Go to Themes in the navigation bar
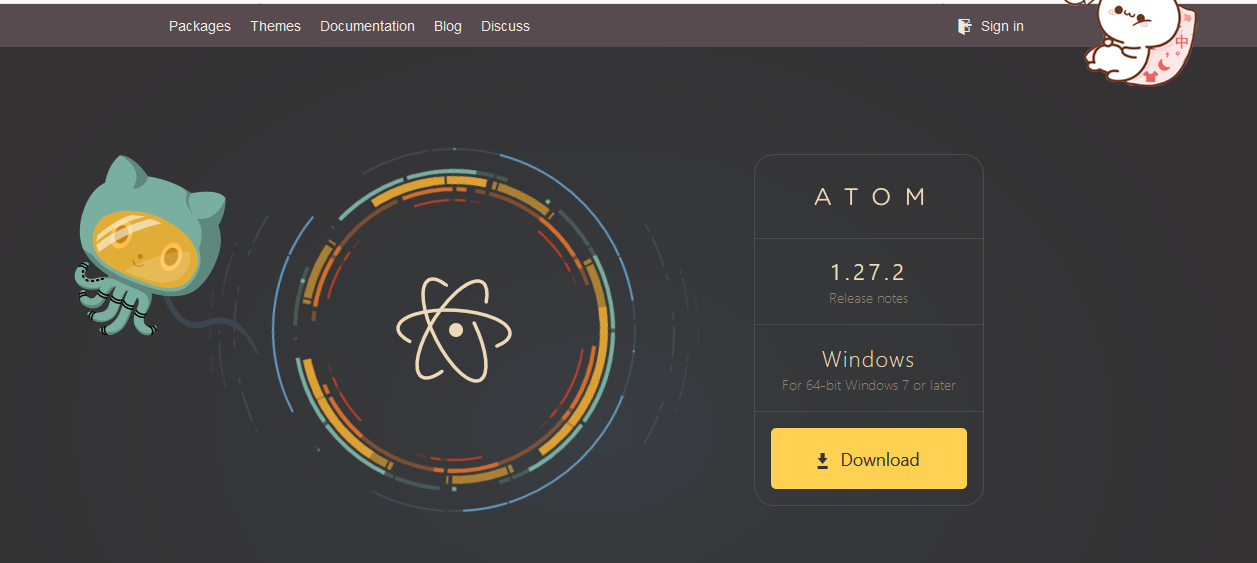 tap(275, 26)
